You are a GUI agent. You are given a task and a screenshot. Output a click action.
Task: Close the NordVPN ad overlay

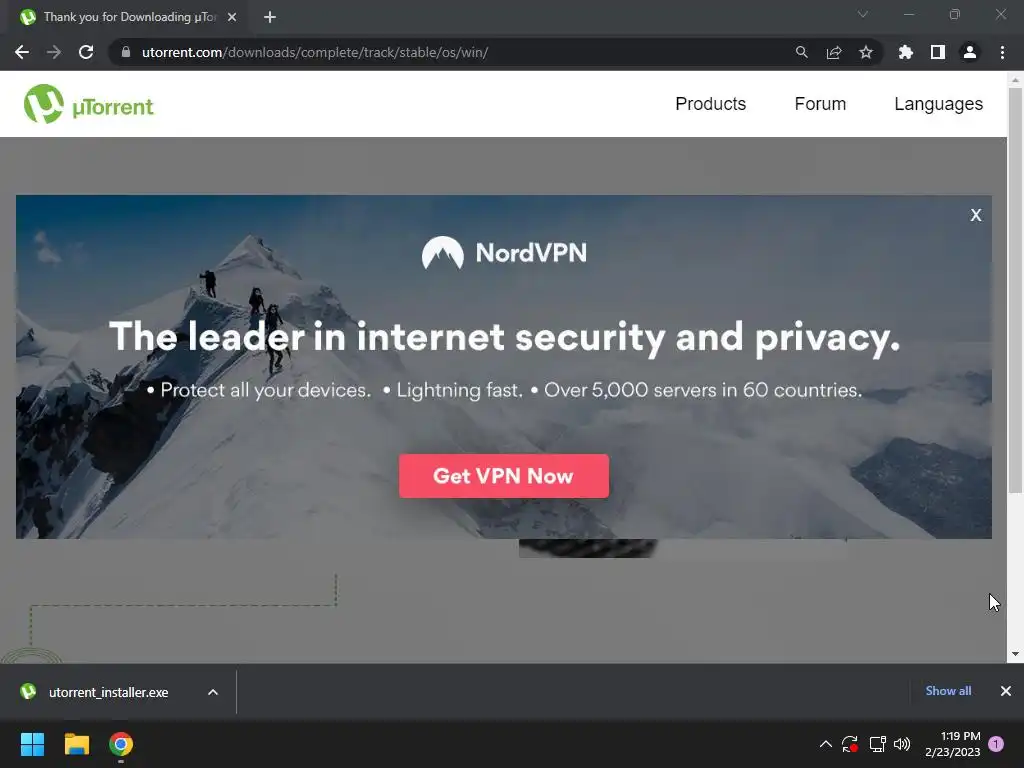click(976, 215)
